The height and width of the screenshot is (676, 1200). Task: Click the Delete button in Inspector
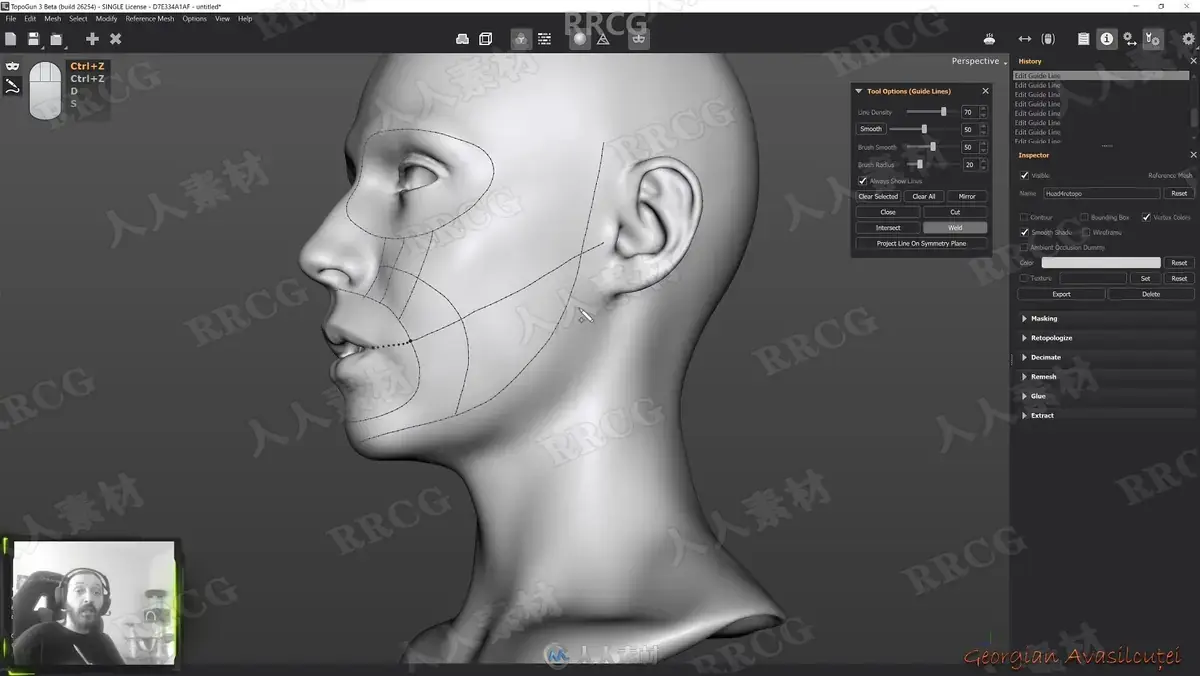point(1151,294)
